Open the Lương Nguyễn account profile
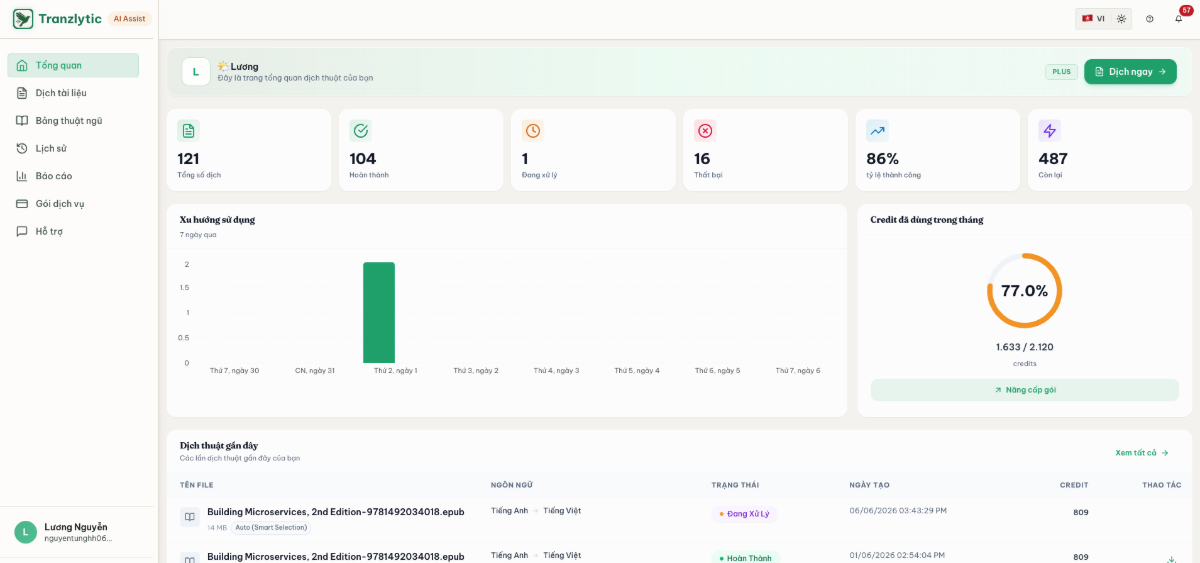Screen dimensions: 1200x563 point(79,532)
